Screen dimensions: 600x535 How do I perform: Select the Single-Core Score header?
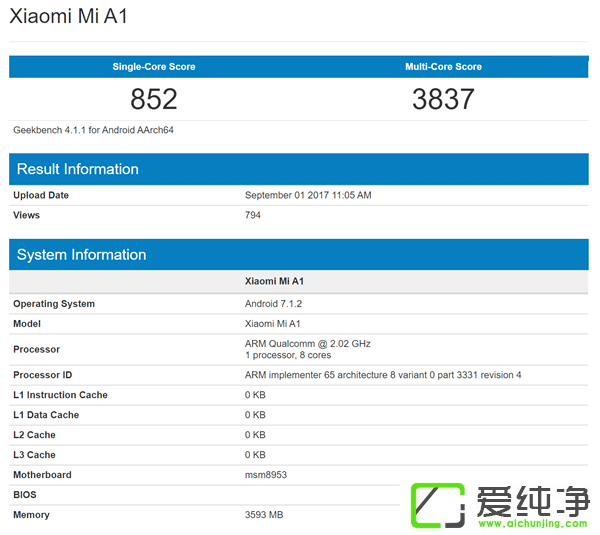click(154, 67)
